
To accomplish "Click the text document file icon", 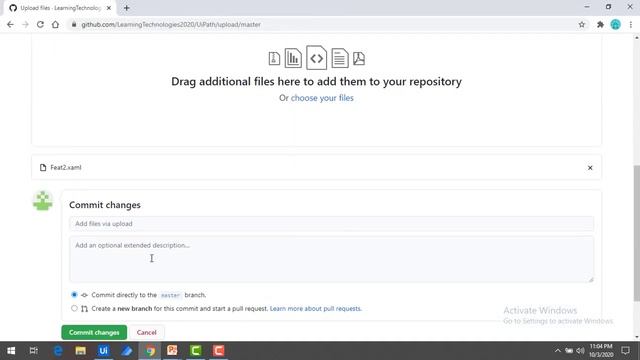I will point(340,58).
